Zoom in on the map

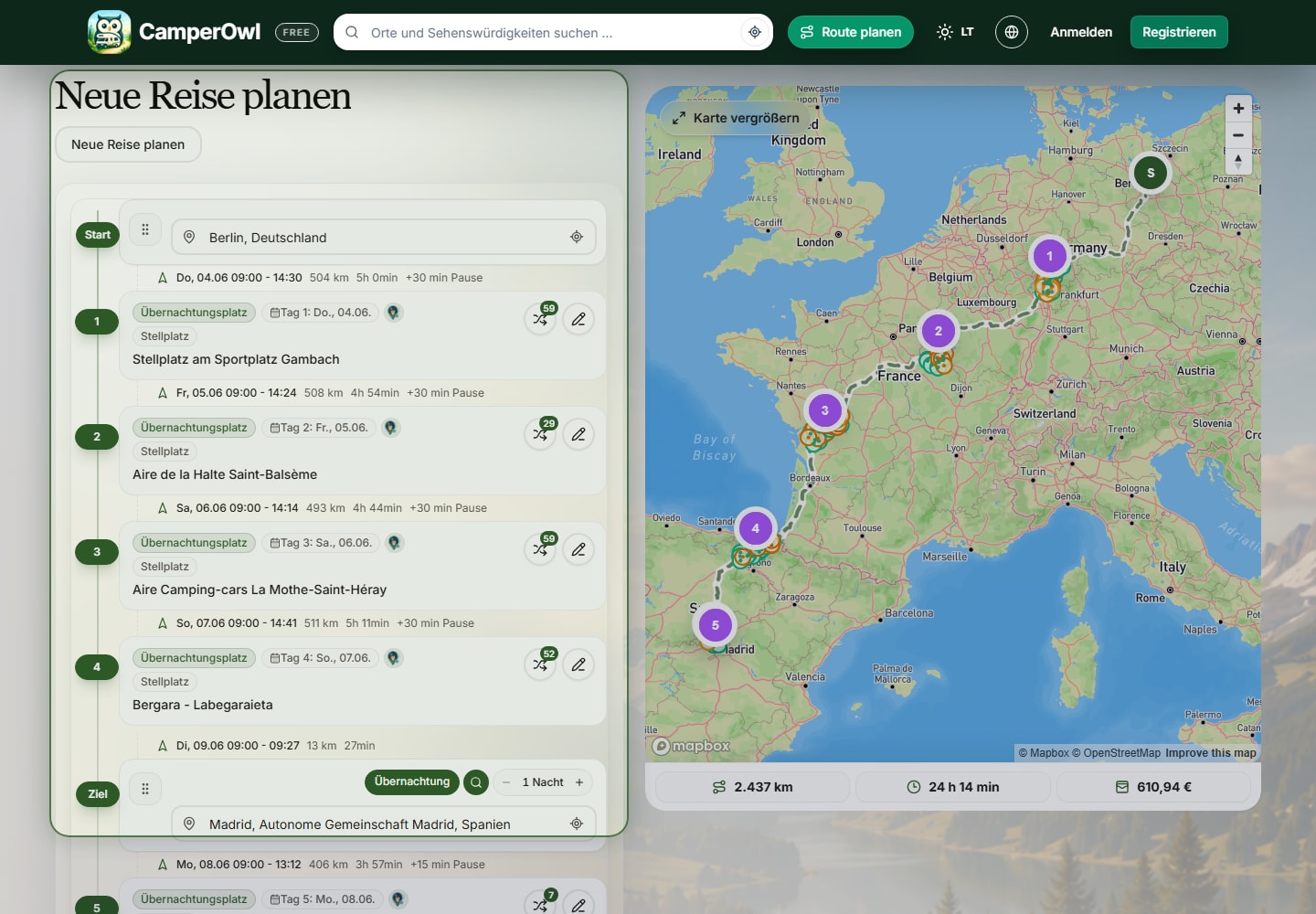point(1238,109)
